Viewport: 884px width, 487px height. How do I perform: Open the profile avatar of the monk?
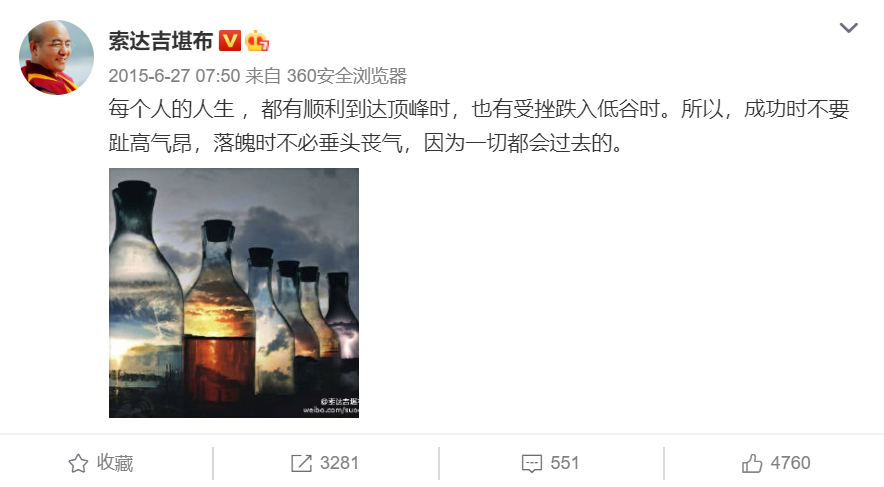click(56, 57)
